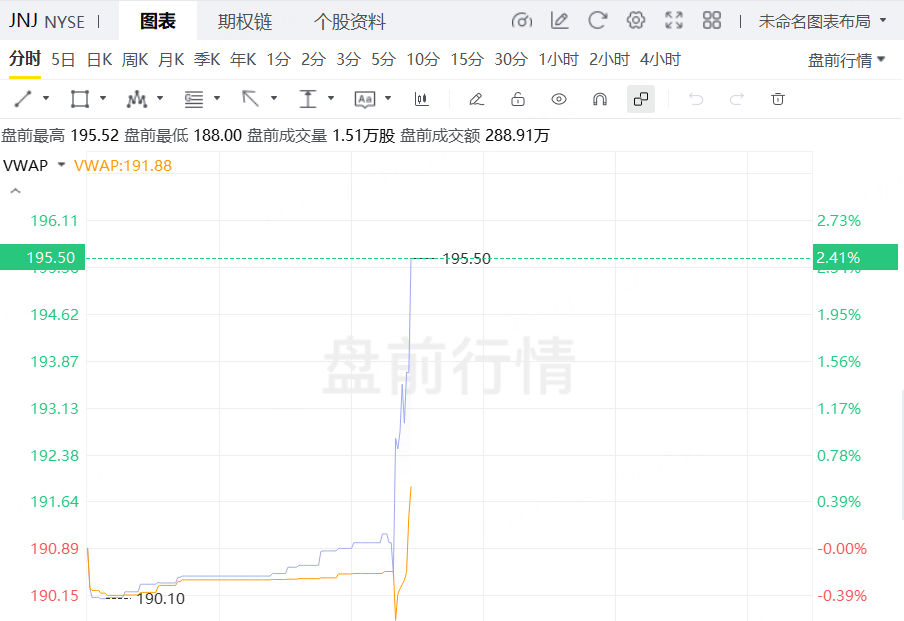Select the 日K timeframe
The height and width of the screenshot is (621, 904).
tap(99, 60)
